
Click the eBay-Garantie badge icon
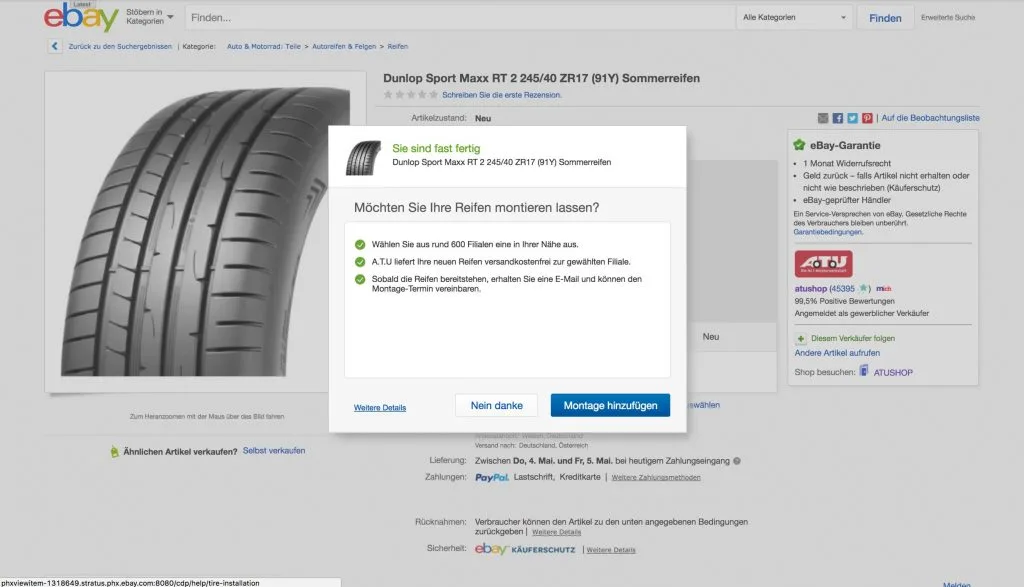tap(799, 145)
